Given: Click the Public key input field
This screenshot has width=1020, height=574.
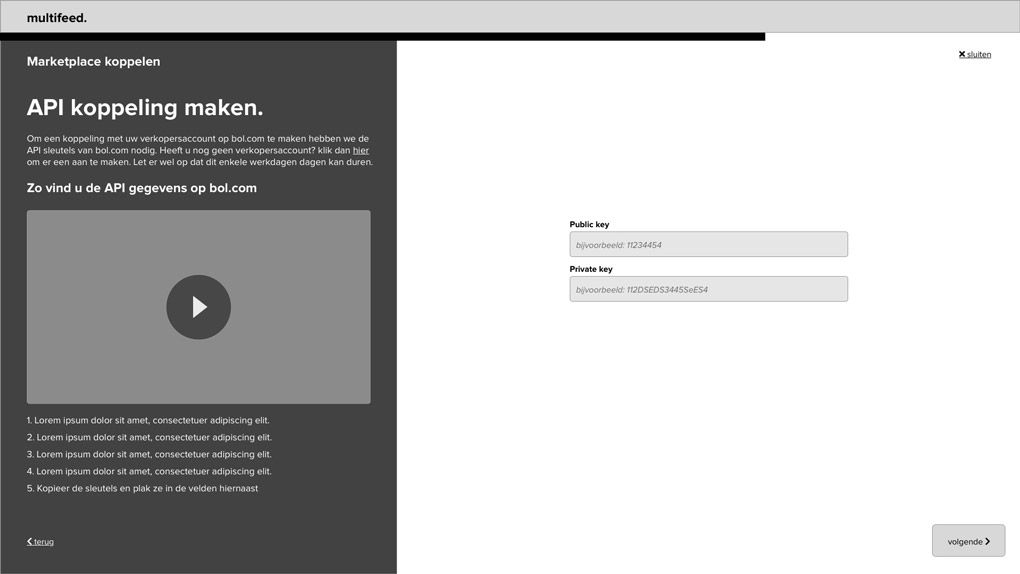Looking at the screenshot, I should coord(708,245).
